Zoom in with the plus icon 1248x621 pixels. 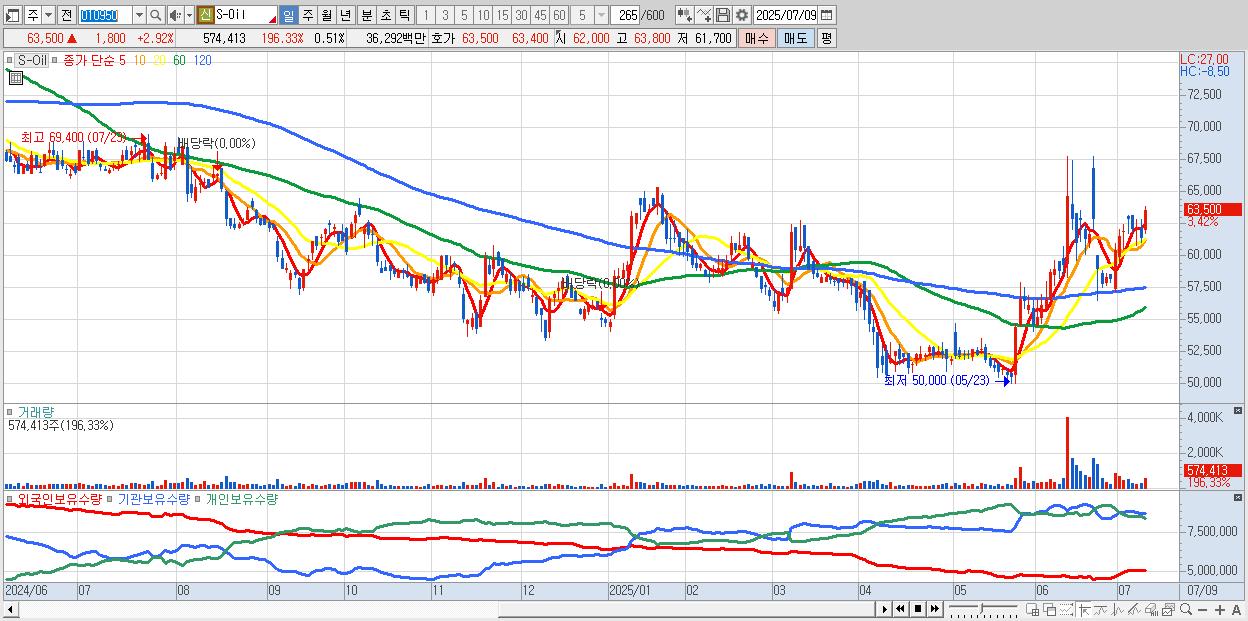pyautogui.click(x=1219, y=609)
